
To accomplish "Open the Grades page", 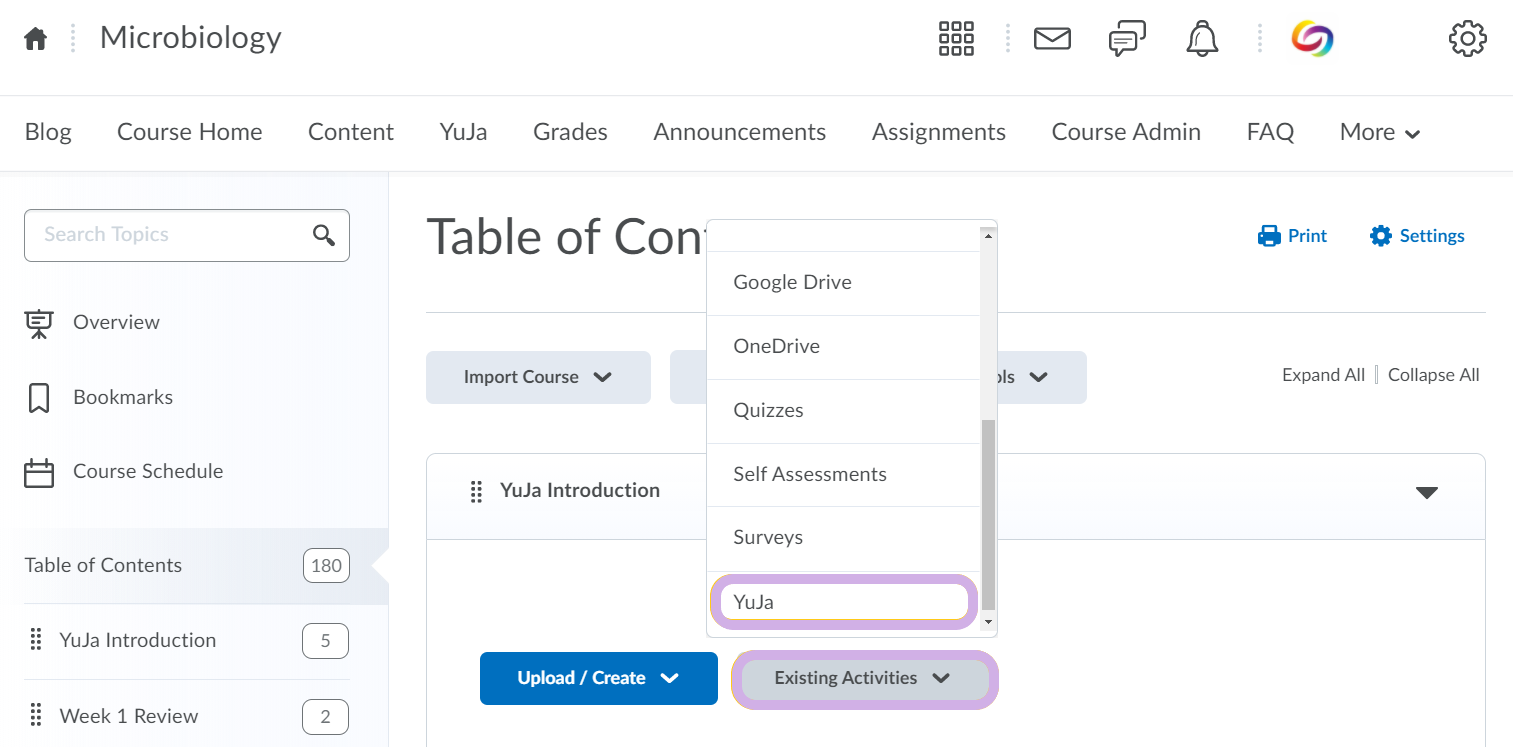I will (x=571, y=132).
